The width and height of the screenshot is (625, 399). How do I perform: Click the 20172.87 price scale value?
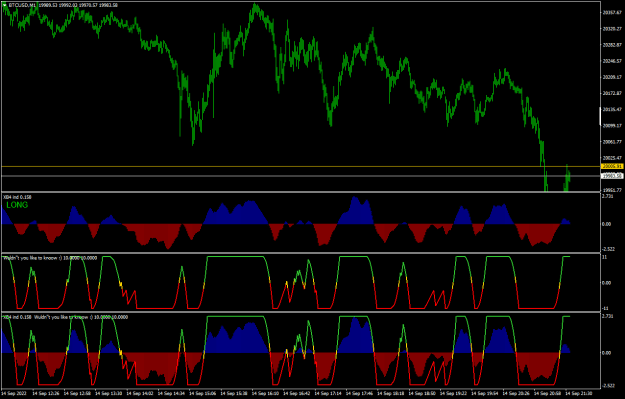pos(612,93)
